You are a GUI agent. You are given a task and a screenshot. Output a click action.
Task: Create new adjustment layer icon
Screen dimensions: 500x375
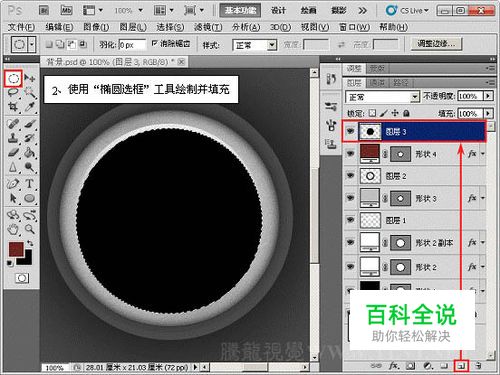coord(427,366)
